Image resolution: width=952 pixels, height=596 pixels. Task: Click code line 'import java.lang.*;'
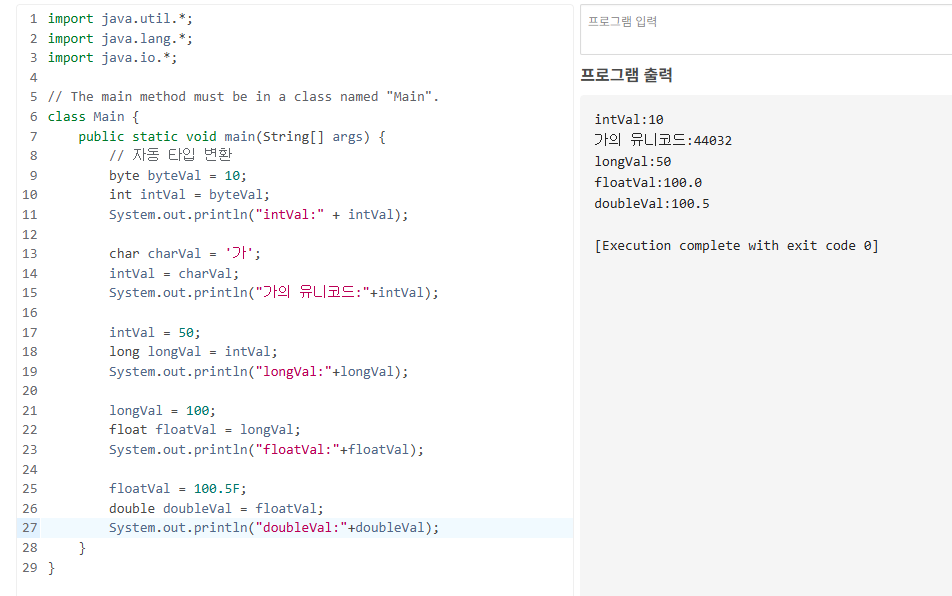pos(120,39)
